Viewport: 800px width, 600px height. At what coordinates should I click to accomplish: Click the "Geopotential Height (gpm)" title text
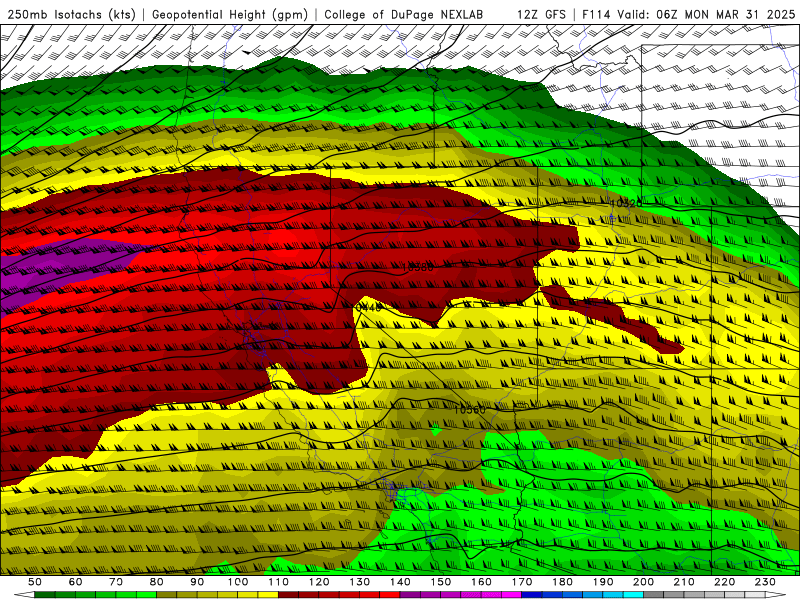click(x=230, y=14)
